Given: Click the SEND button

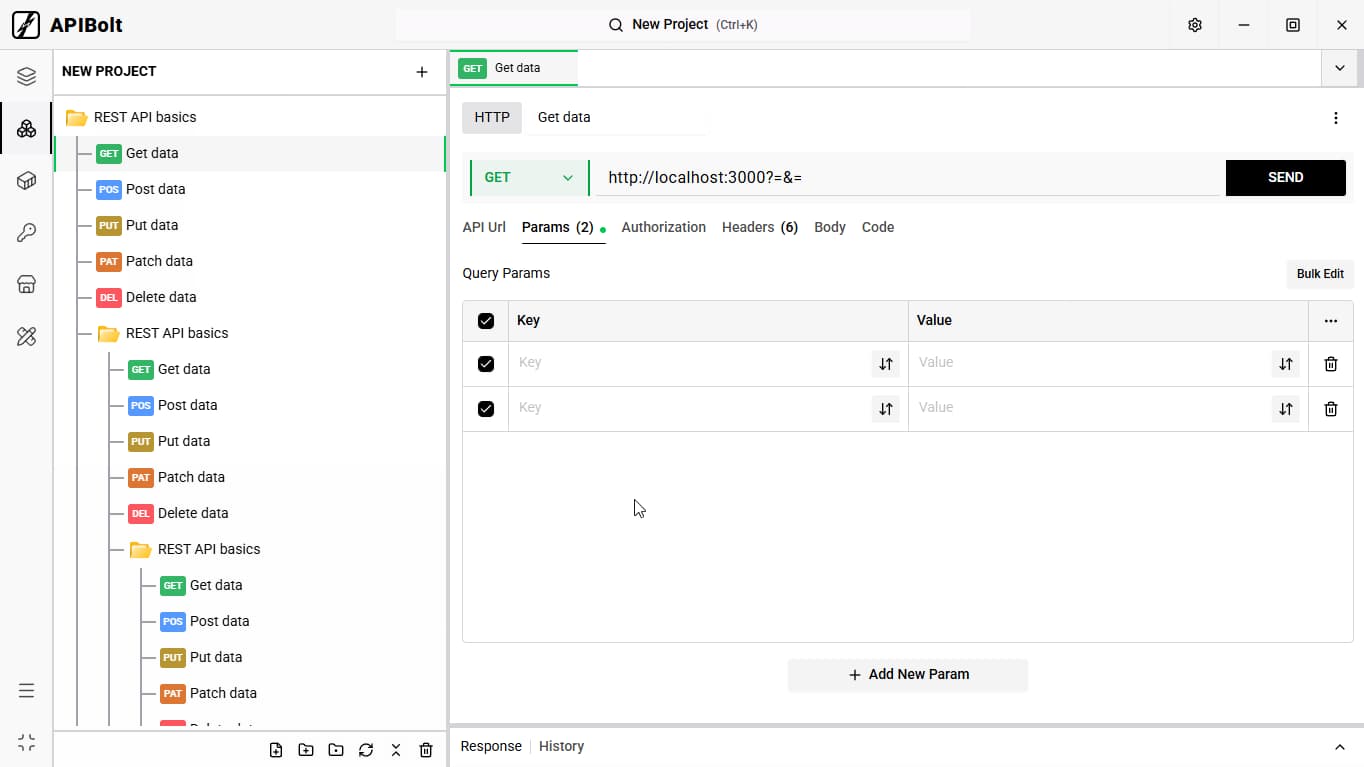Looking at the screenshot, I should tap(1286, 178).
